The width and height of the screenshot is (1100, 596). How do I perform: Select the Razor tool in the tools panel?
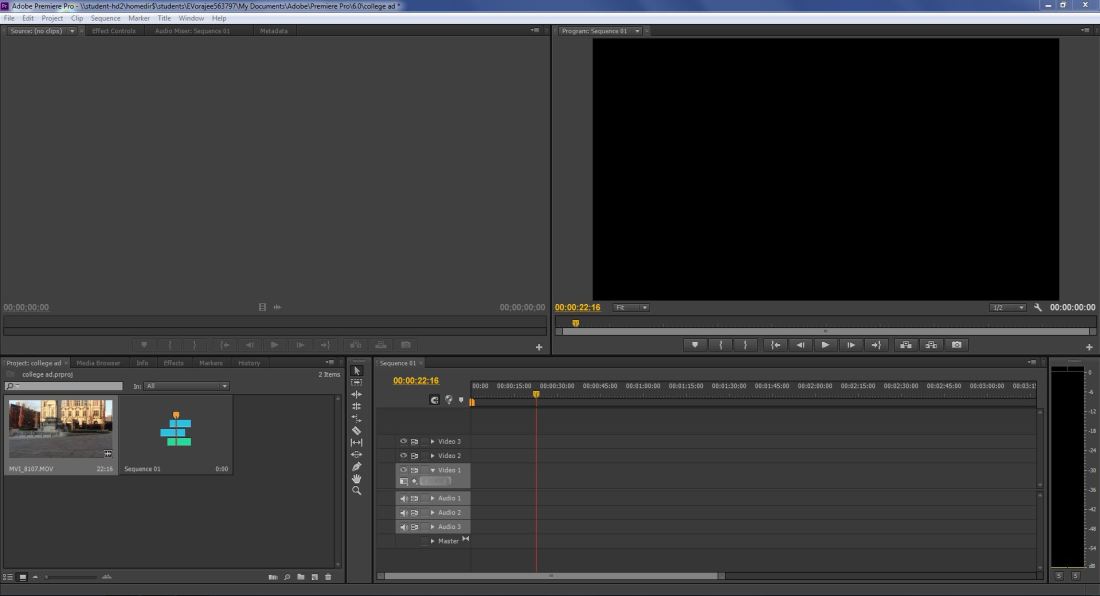click(357, 430)
